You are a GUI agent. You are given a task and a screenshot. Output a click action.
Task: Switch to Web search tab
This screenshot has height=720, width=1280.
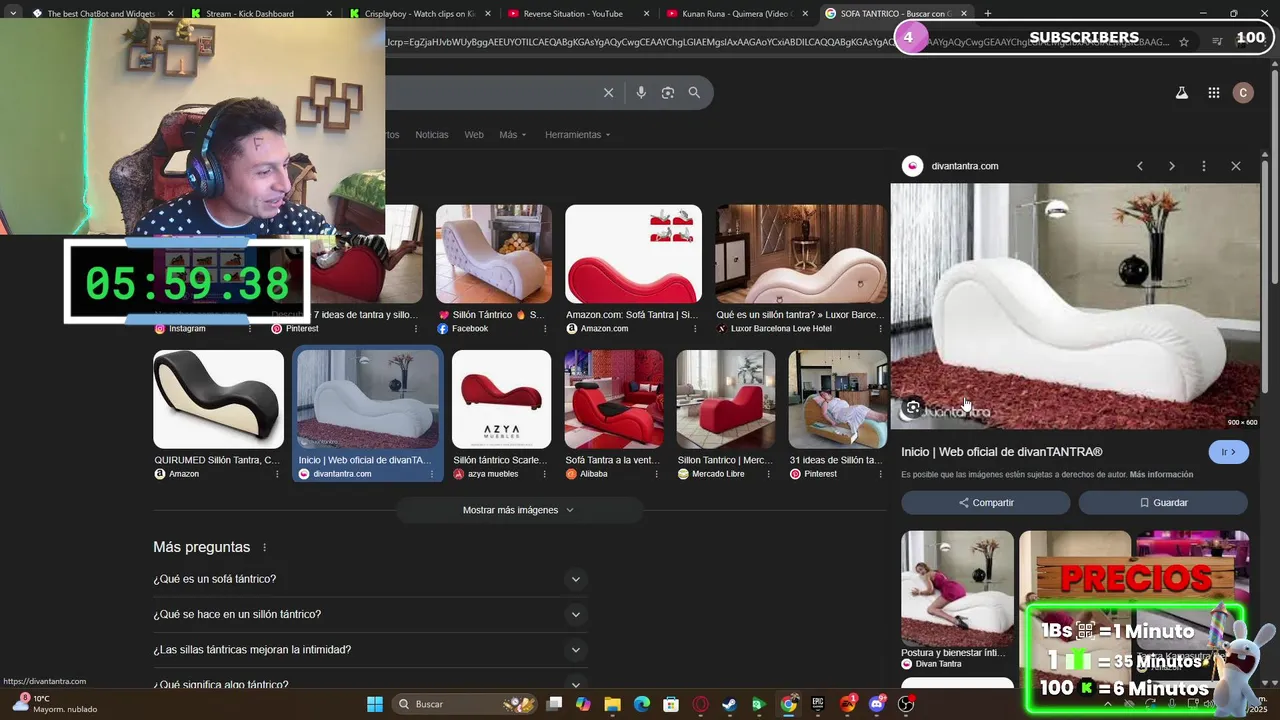(x=474, y=135)
